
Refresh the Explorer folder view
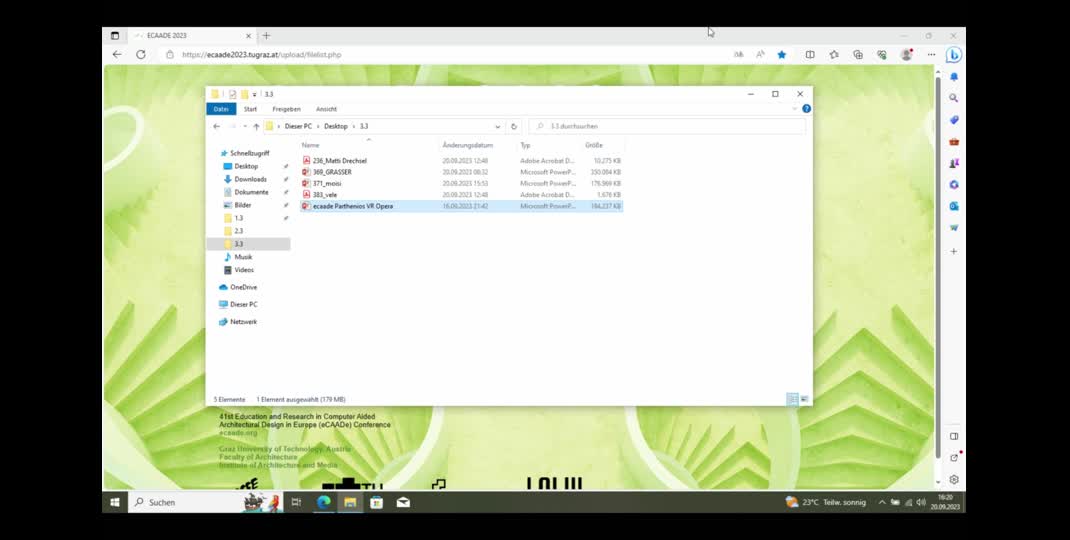(x=514, y=126)
